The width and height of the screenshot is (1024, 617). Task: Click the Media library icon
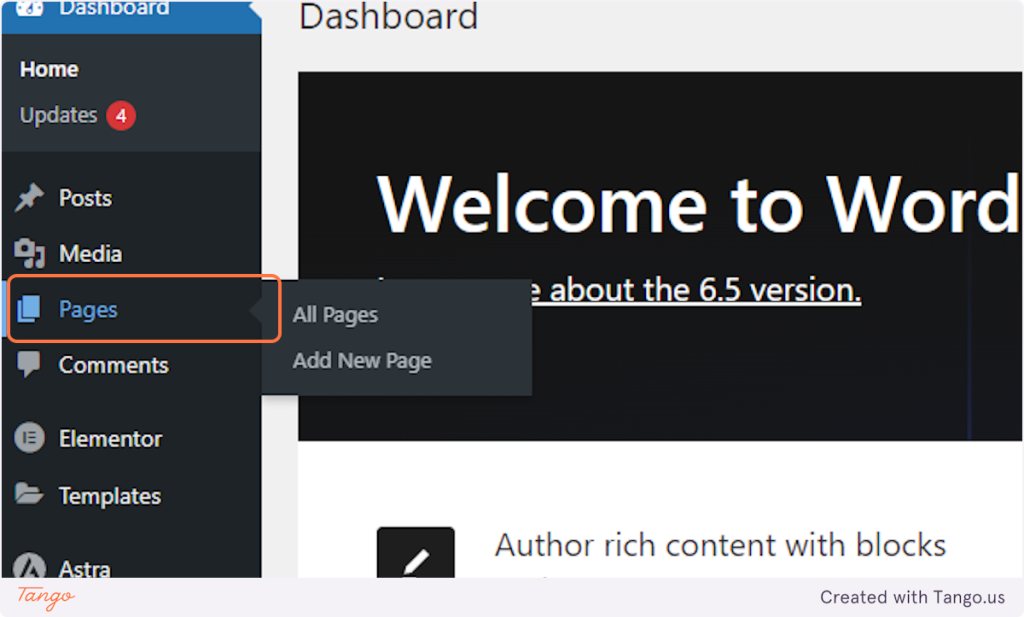pos(29,253)
